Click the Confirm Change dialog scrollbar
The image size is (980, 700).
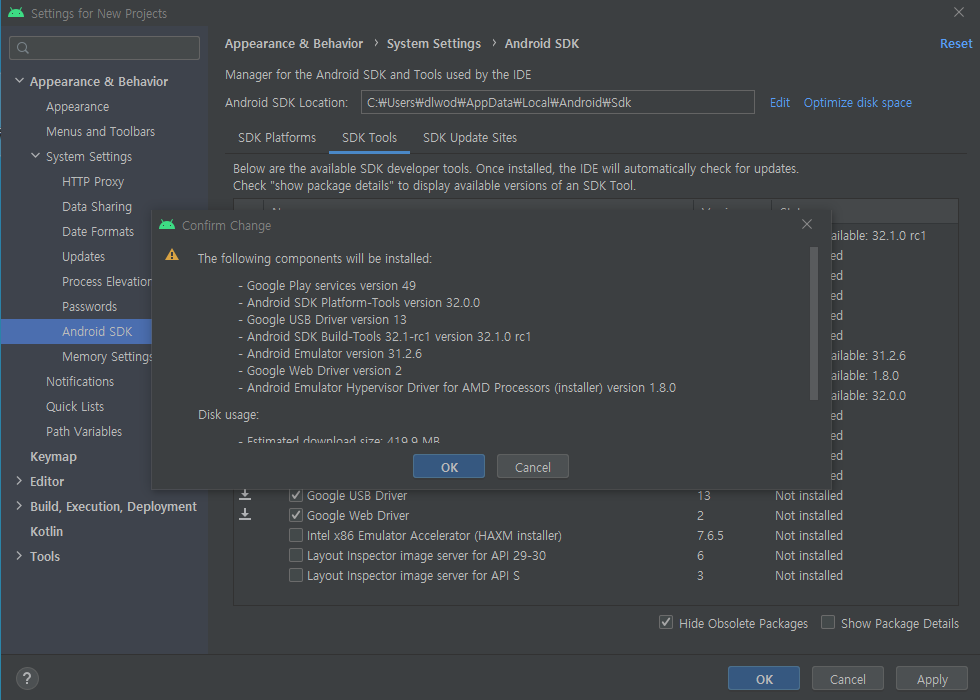(x=814, y=323)
